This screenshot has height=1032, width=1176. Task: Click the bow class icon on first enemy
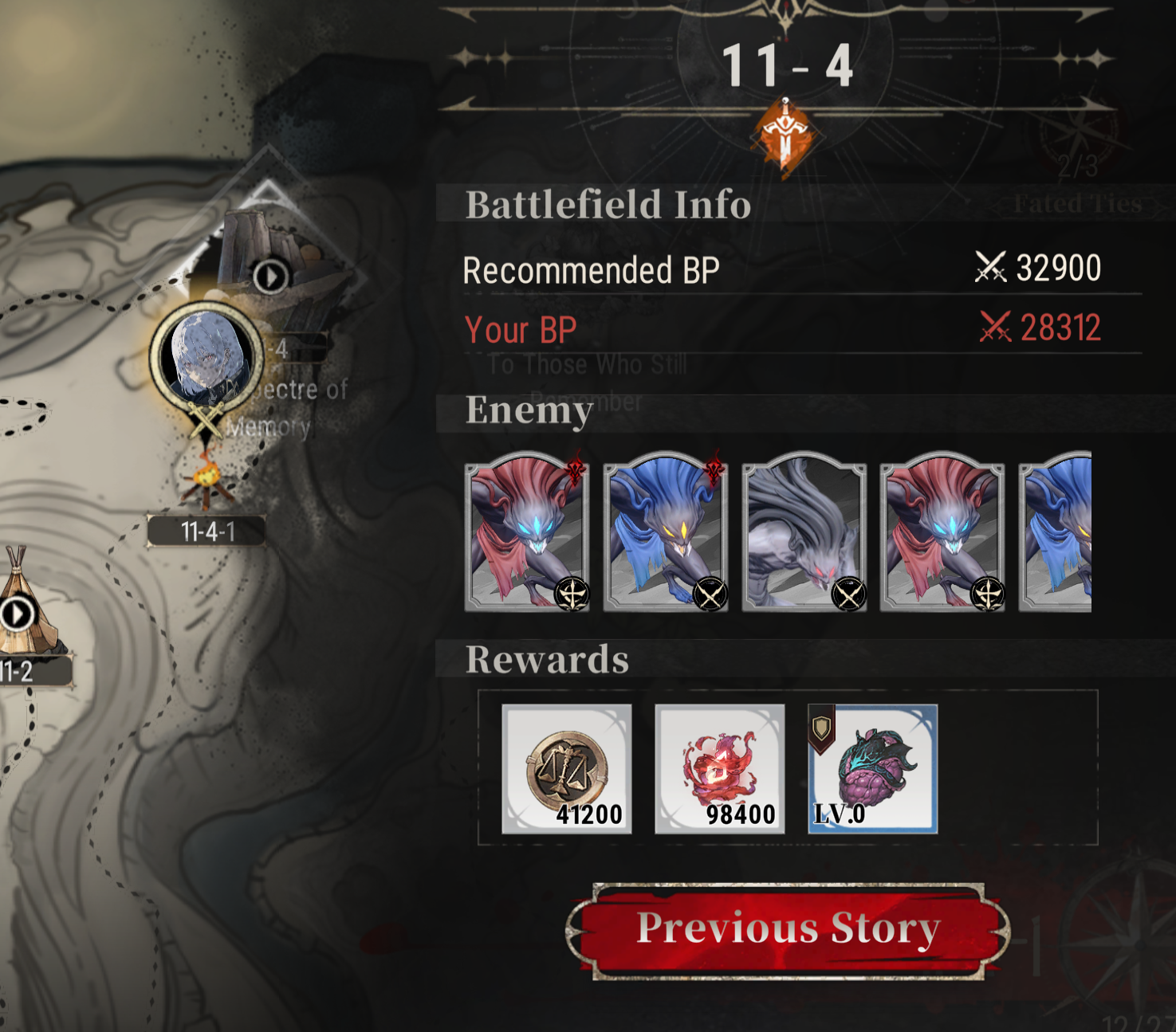(x=572, y=594)
